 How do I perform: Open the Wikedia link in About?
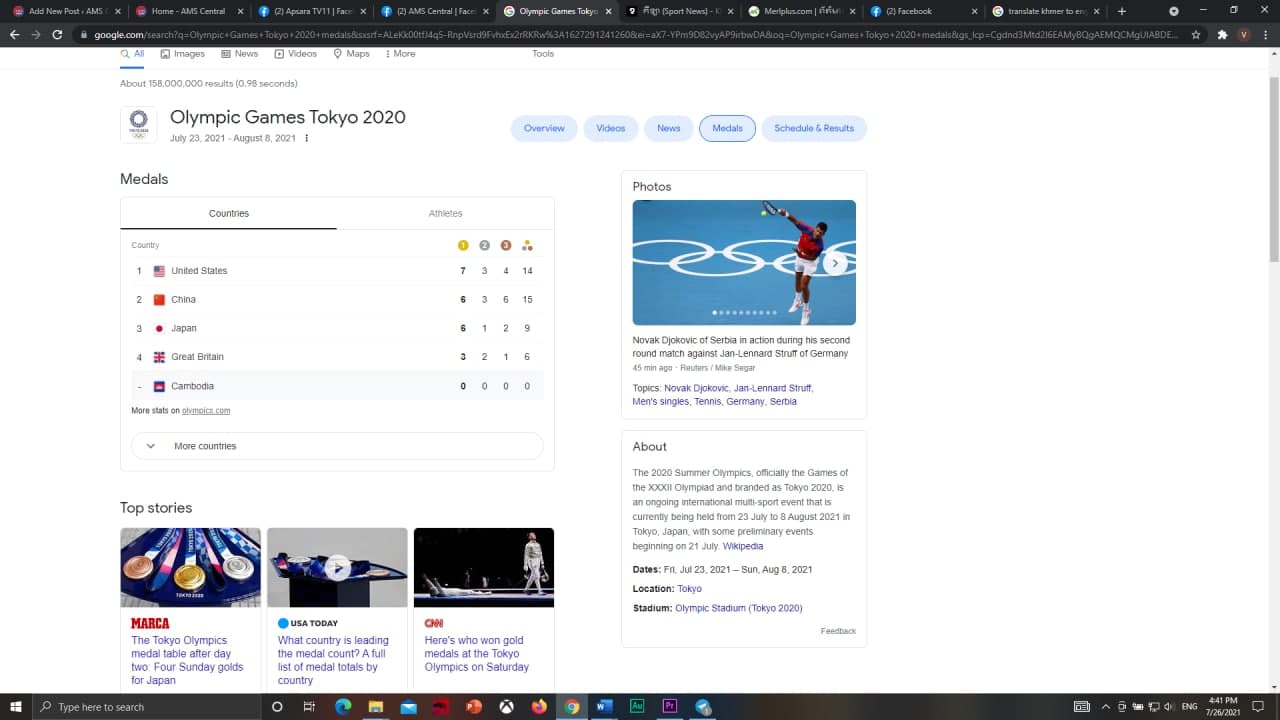pos(743,546)
